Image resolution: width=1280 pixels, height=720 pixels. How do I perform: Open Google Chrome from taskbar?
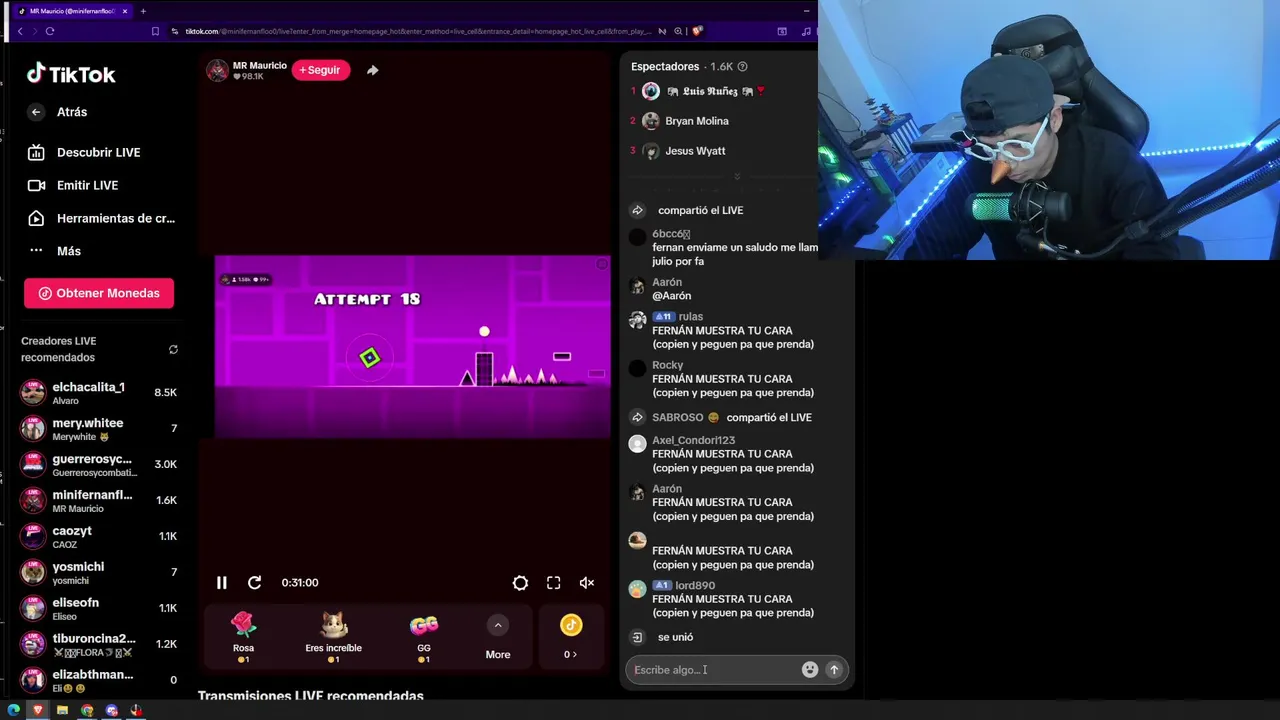click(x=87, y=710)
